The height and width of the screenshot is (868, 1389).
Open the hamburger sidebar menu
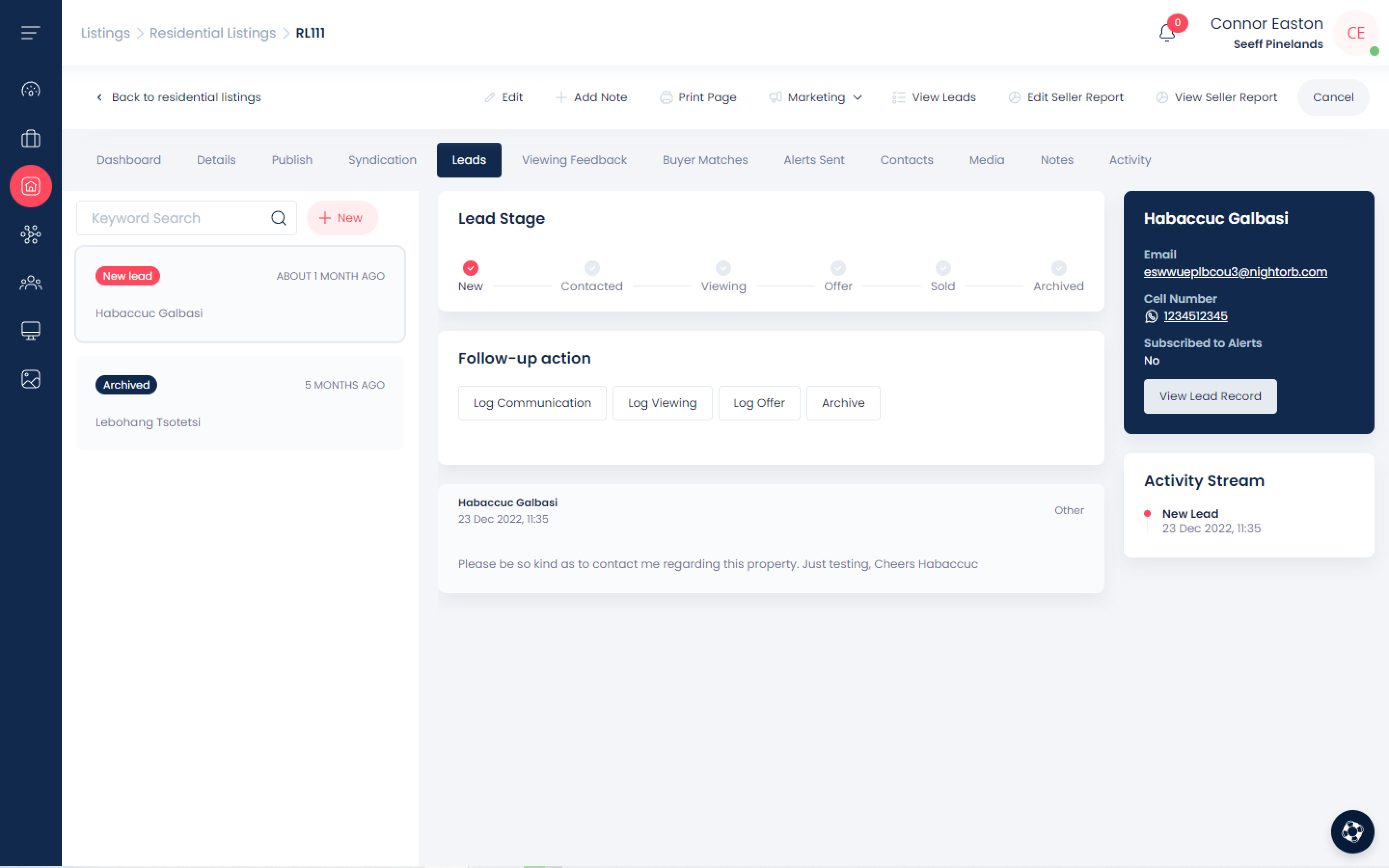[30, 33]
